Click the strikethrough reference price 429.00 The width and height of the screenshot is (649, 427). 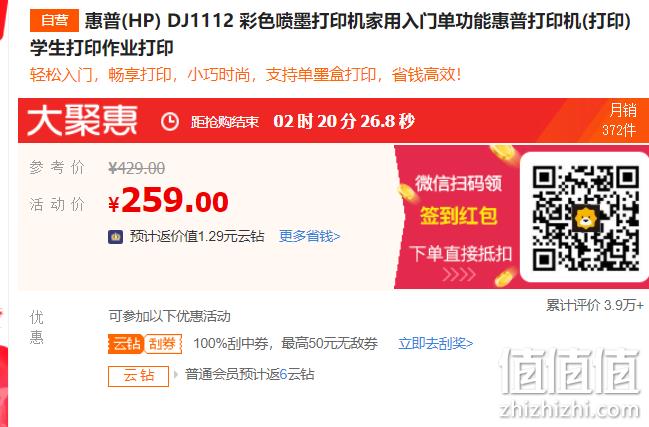click(137, 168)
